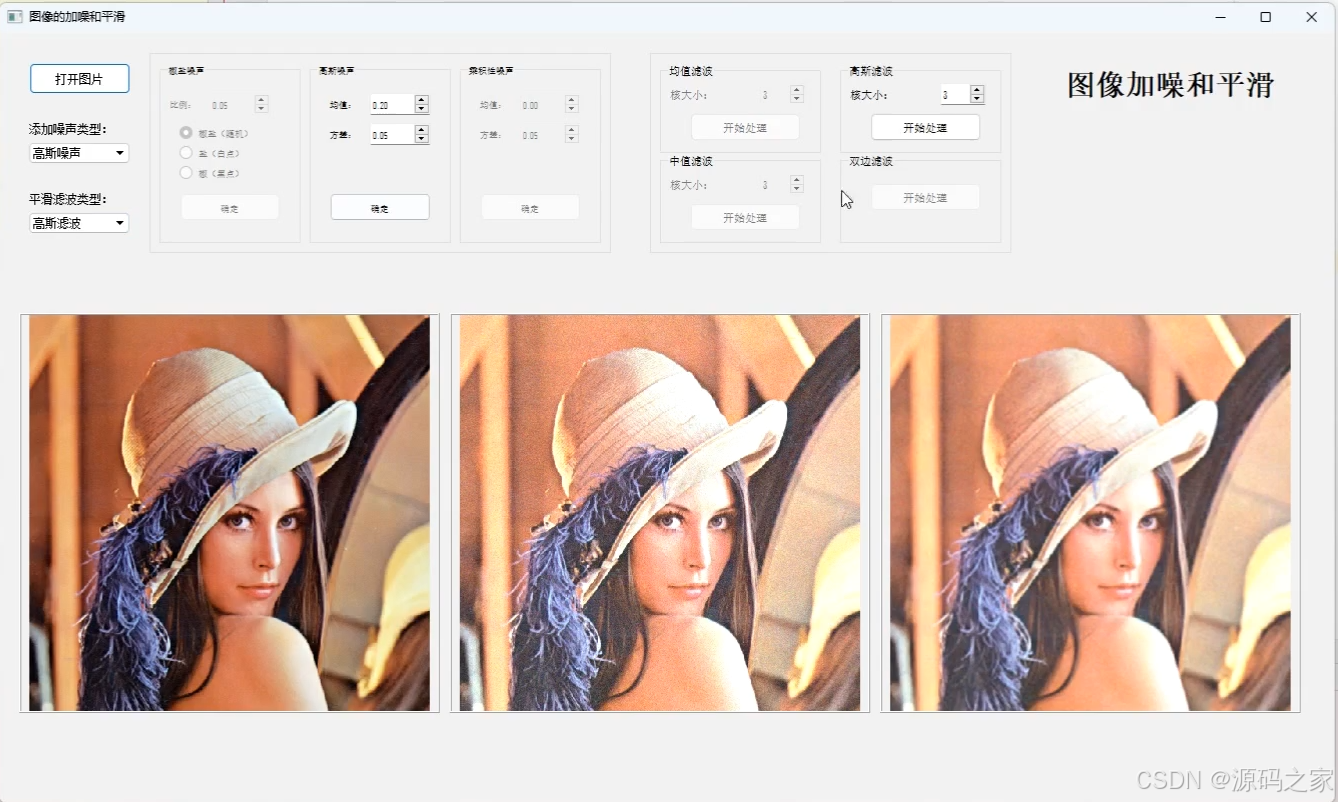Image resolution: width=1338 pixels, height=802 pixels.
Task: Click the 核大小 field in 高斯滤波 panel
Action: click(x=955, y=94)
